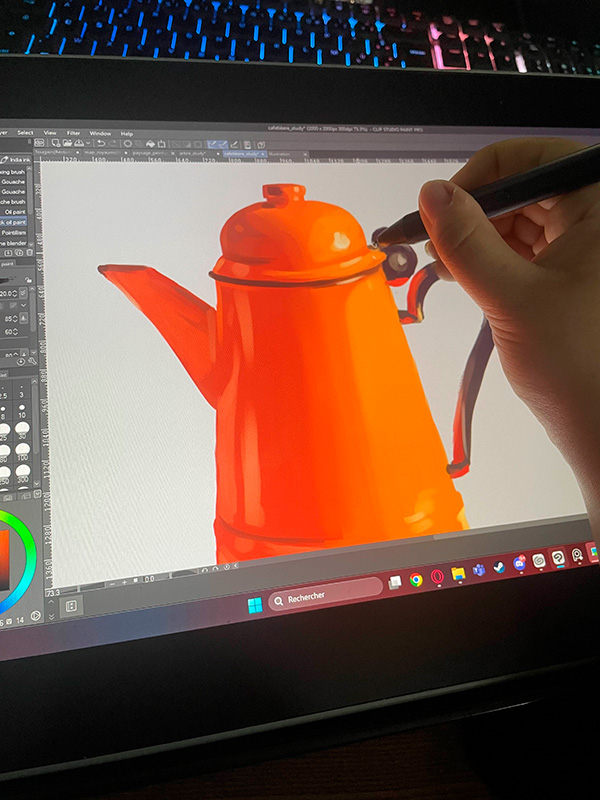Screen dimensions: 600x800
Task: Click the Task View icon in taskbar
Action: [x=395, y=583]
